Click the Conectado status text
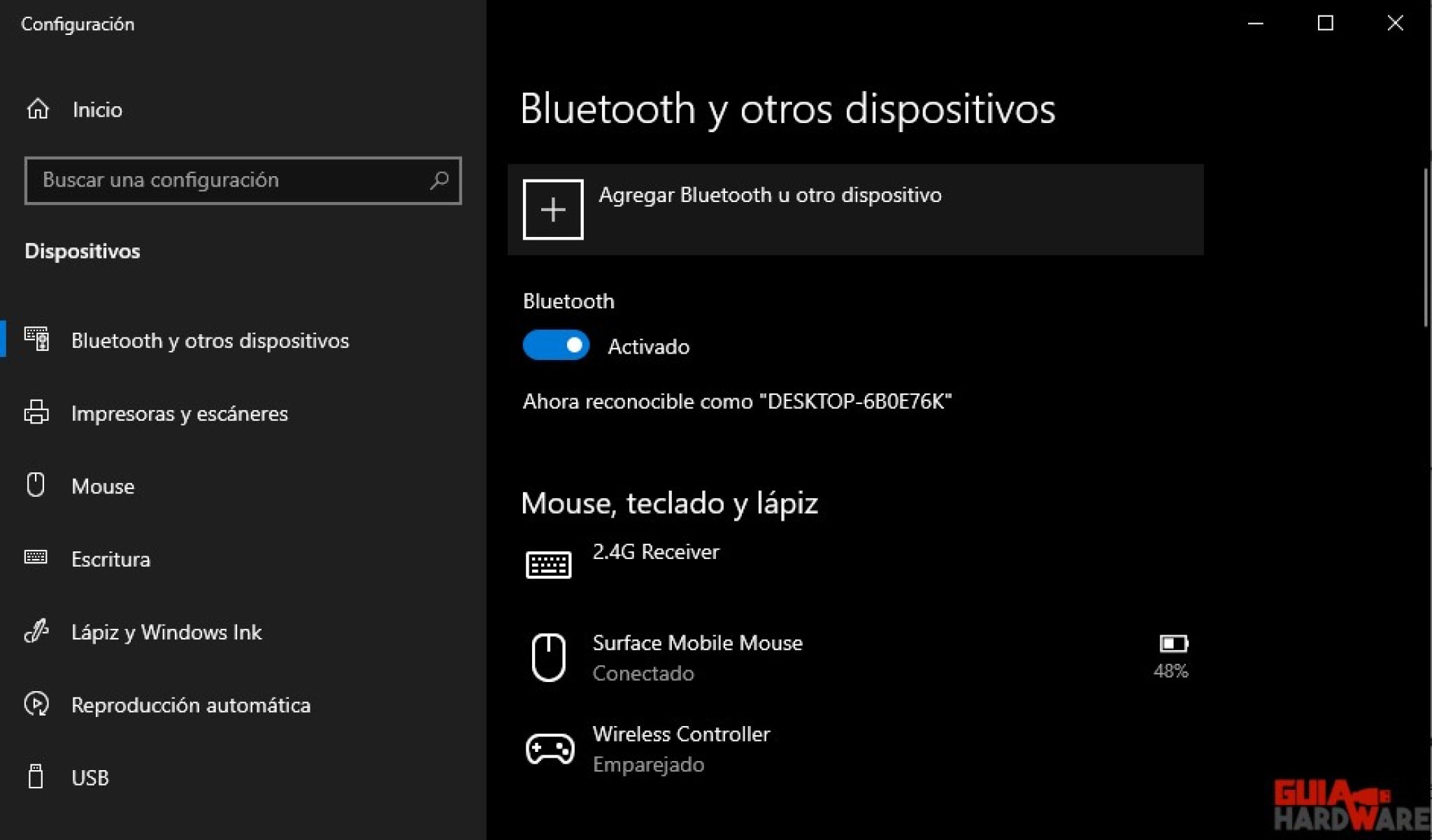This screenshot has width=1432, height=840. coord(643,673)
